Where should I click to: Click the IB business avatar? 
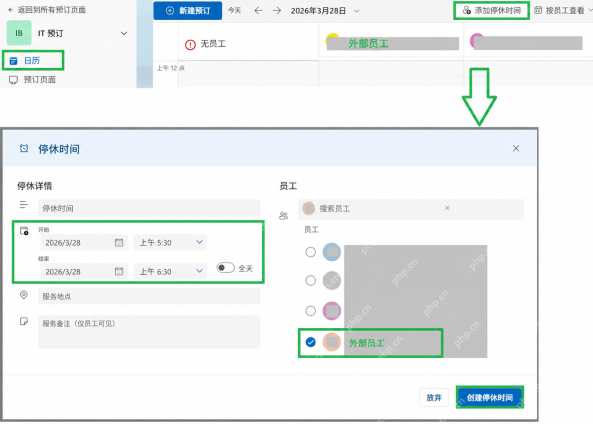click(x=19, y=33)
